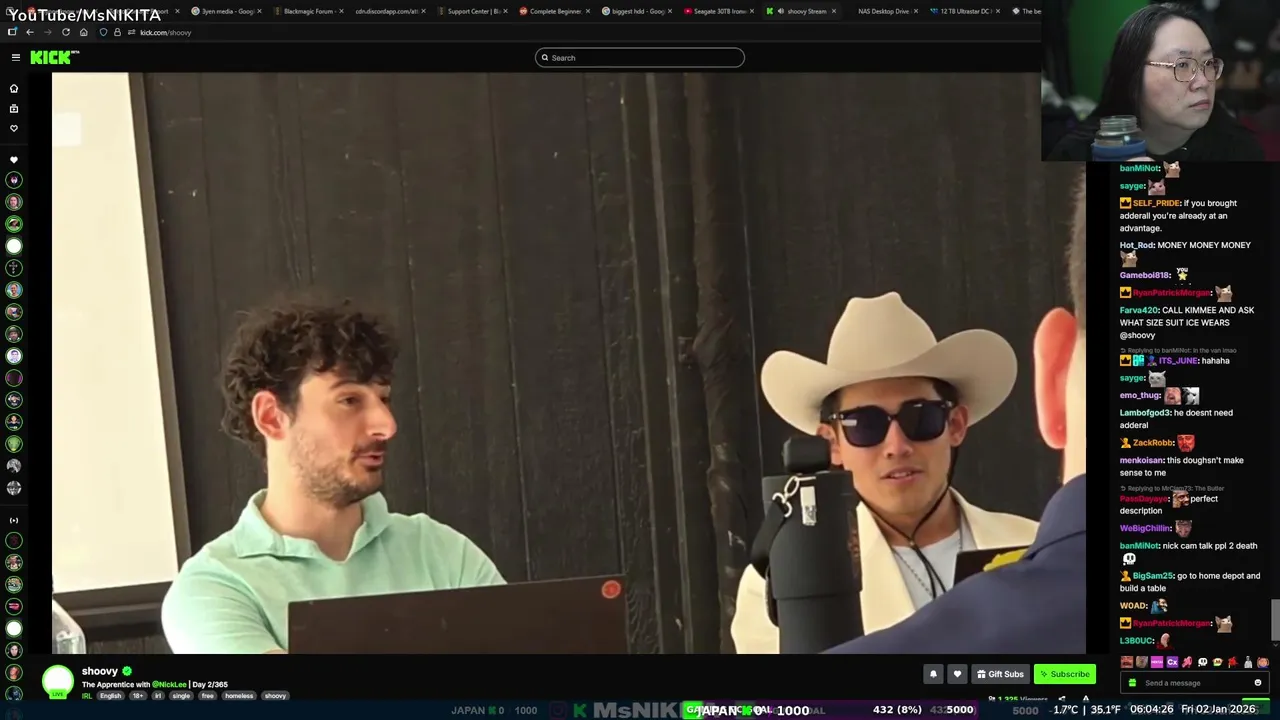Click in the Kick Search field
This screenshot has height=720, width=1280.
pos(640,58)
